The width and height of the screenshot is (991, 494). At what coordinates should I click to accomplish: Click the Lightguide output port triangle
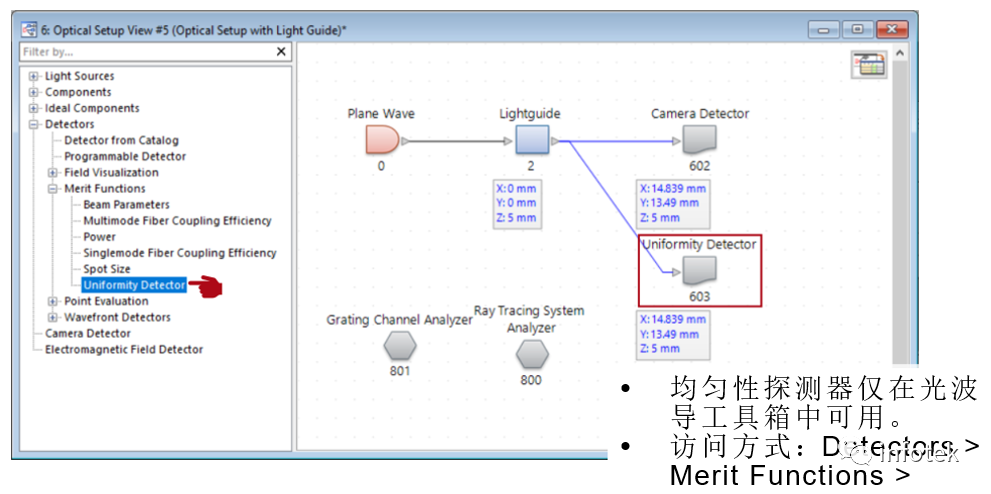555,141
